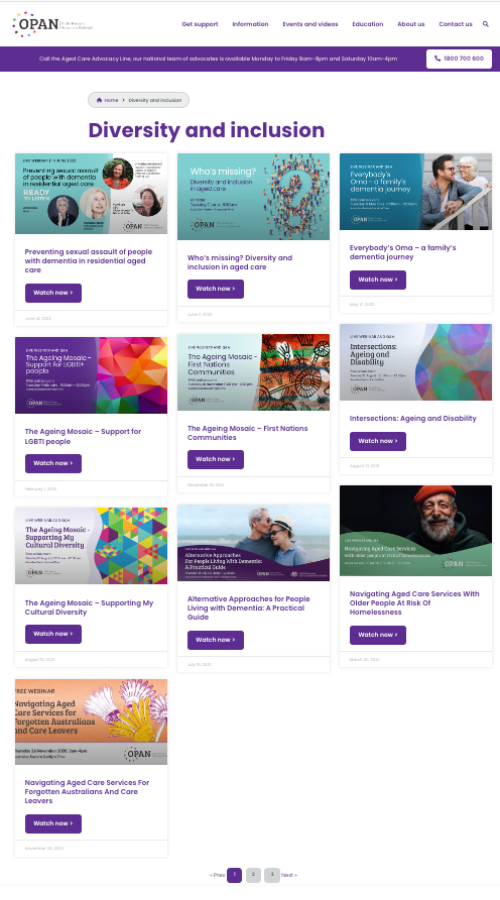Watch now for Forgotten Australians and Care Leavers
The height and width of the screenshot is (900, 500).
point(53,823)
